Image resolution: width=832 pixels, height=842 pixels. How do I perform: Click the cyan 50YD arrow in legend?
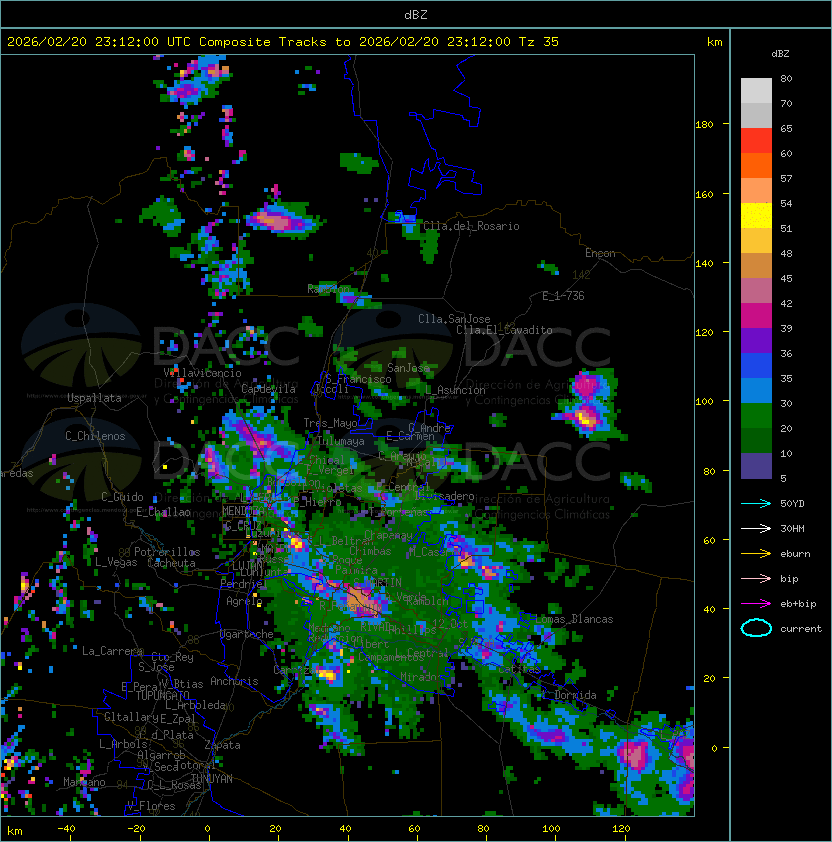click(x=756, y=504)
